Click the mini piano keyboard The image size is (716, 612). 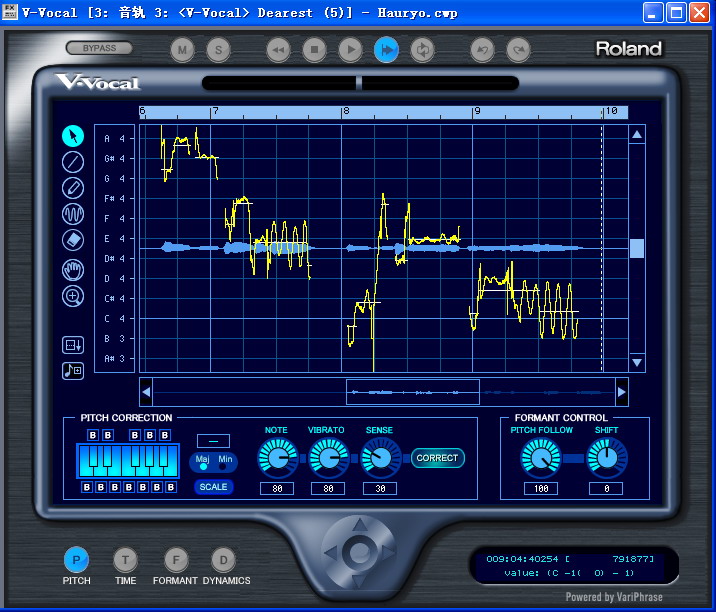(128, 461)
